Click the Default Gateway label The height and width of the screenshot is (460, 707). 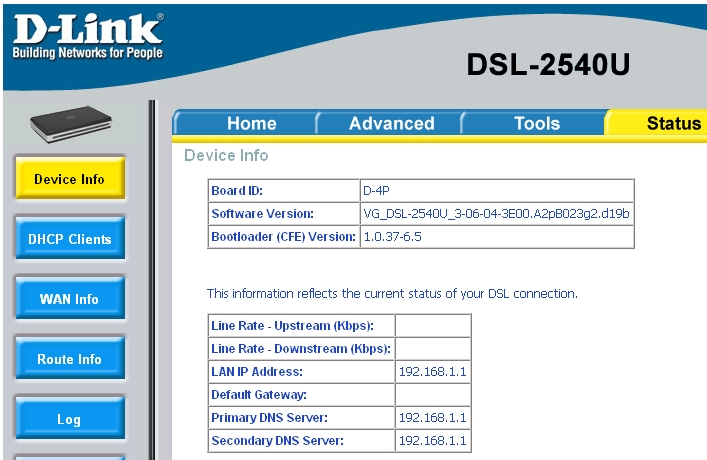coord(259,395)
